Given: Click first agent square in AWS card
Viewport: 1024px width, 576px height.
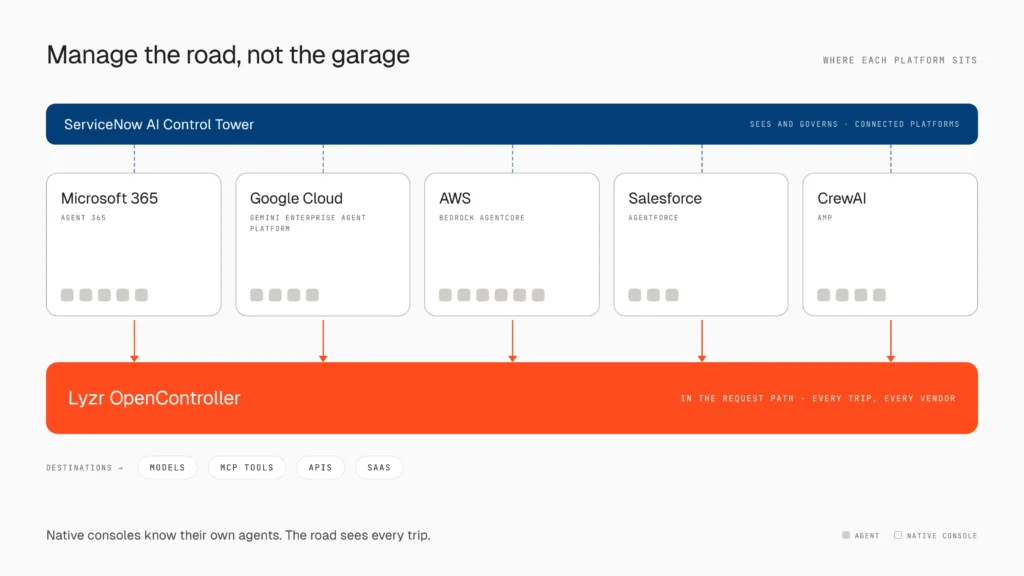Looking at the screenshot, I should (x=445, y=295).
